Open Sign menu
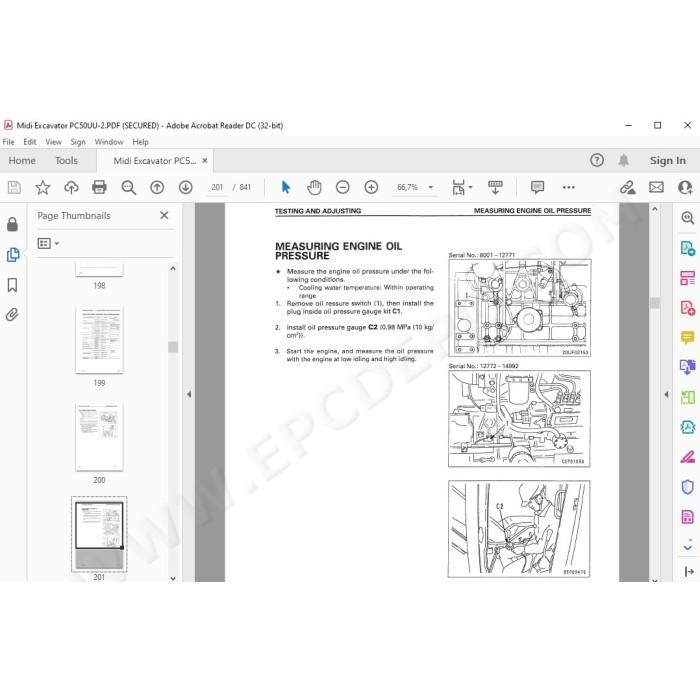The height and width of the screenshot is (700, 700). click(78, 142)
